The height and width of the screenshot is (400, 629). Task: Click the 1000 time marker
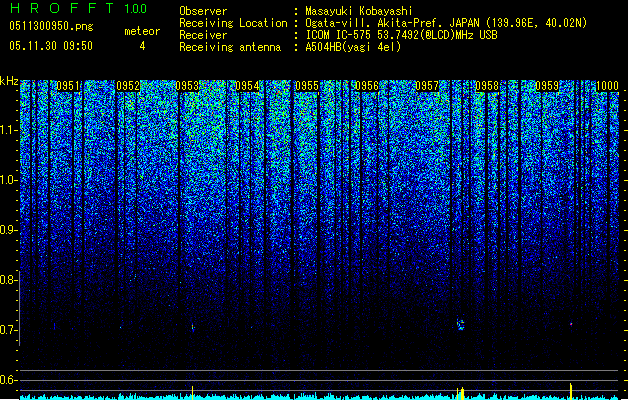(x=607, y=86)
